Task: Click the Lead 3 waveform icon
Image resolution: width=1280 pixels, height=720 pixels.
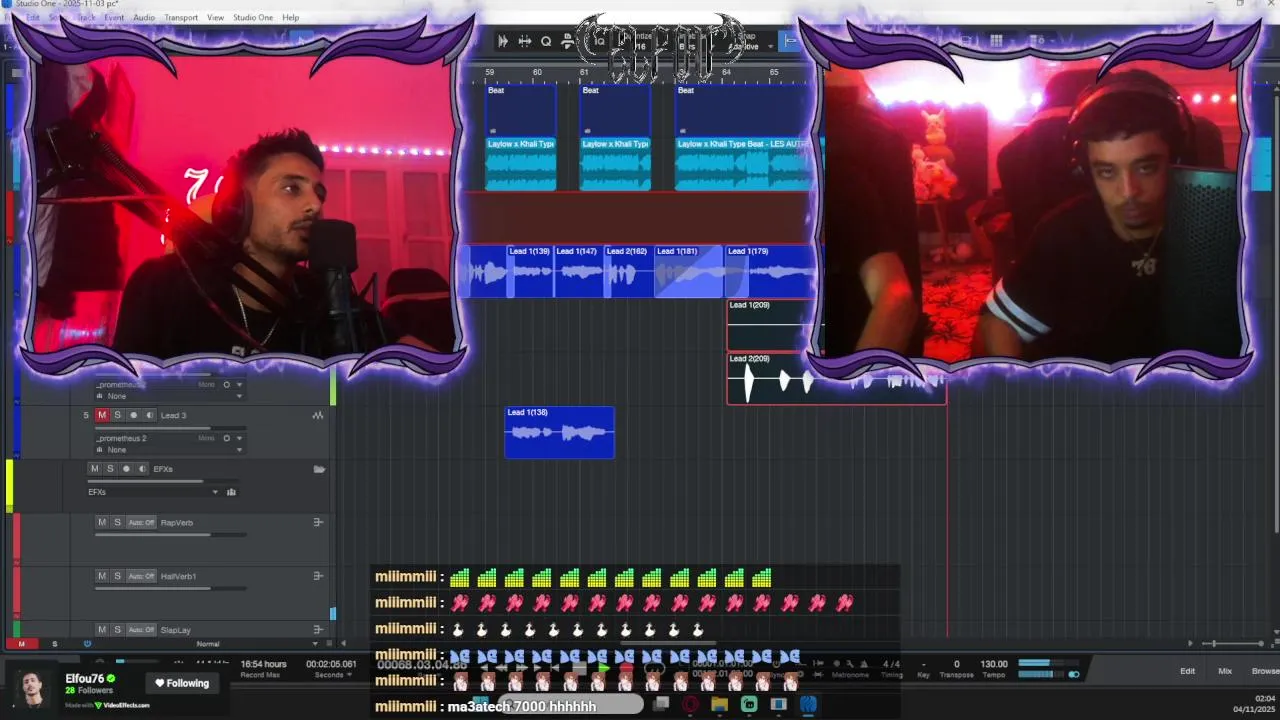Action: pyautogui.click(x=318, y=415)
